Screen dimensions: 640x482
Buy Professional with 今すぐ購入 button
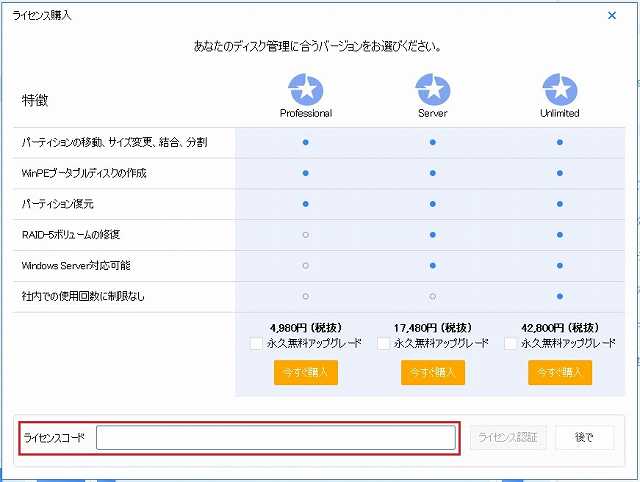click(x=306, y=372)
